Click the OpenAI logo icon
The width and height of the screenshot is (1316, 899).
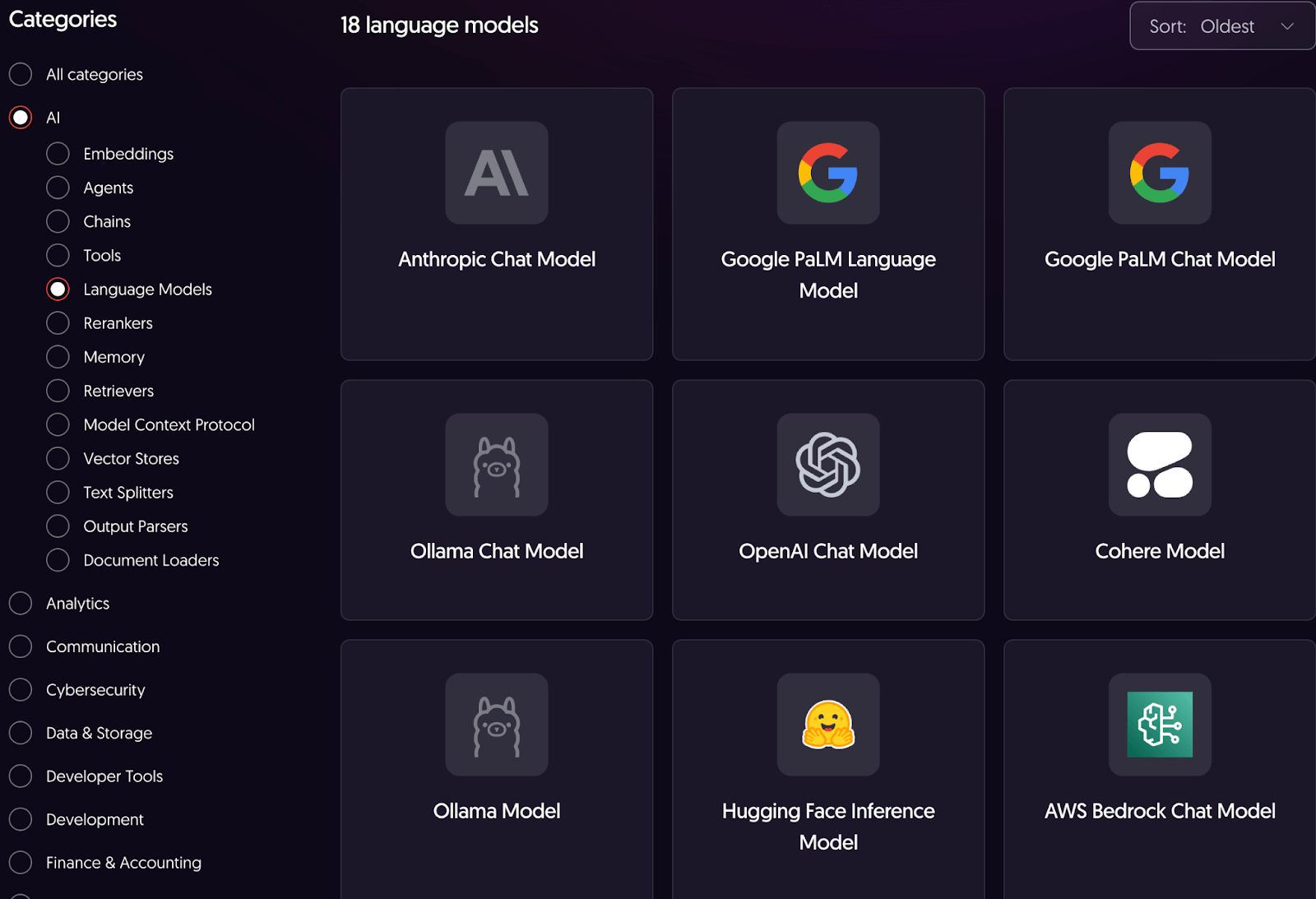click(827, 465)
